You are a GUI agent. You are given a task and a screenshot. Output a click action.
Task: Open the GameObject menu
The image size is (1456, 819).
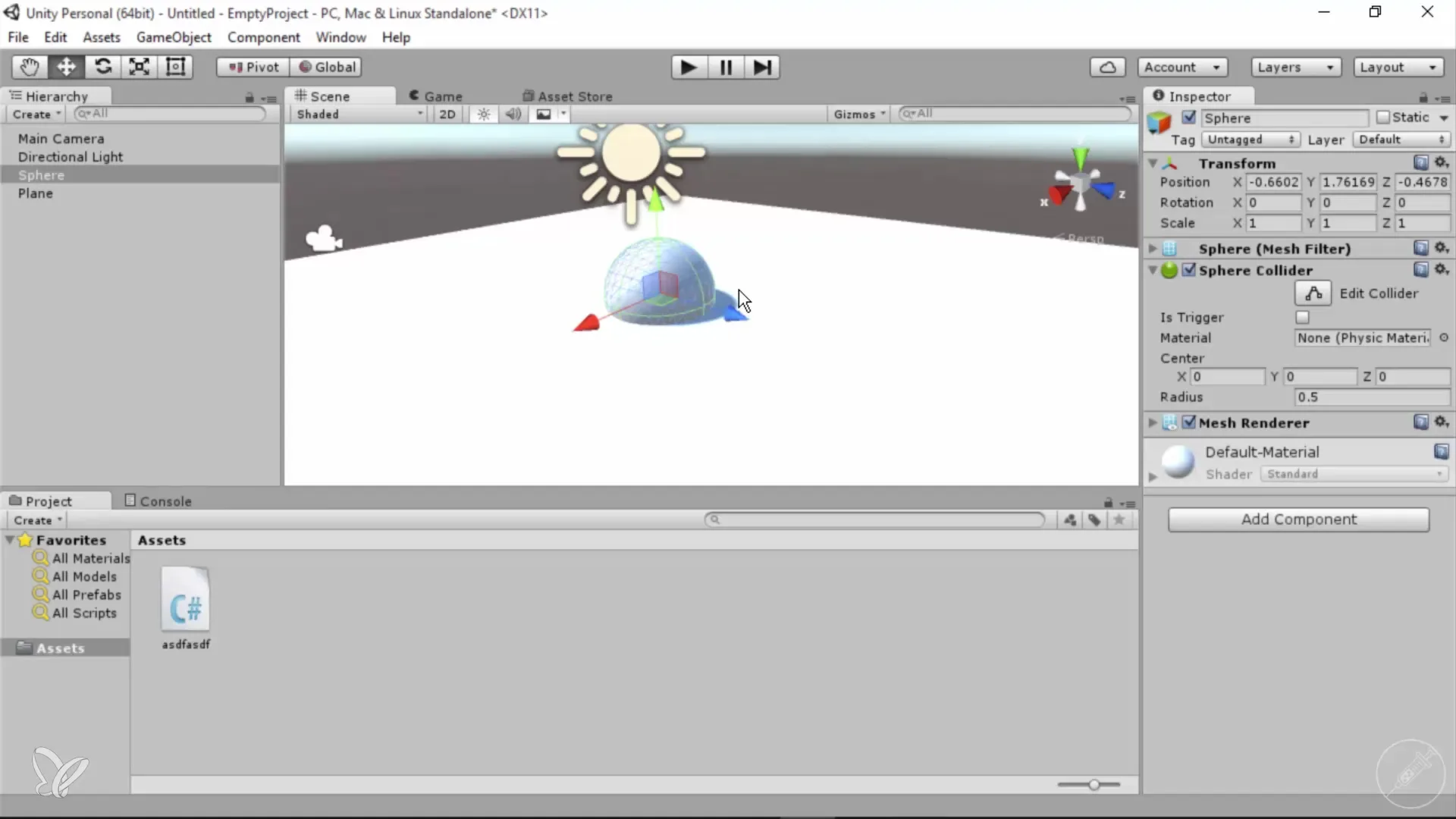point(174,37)
